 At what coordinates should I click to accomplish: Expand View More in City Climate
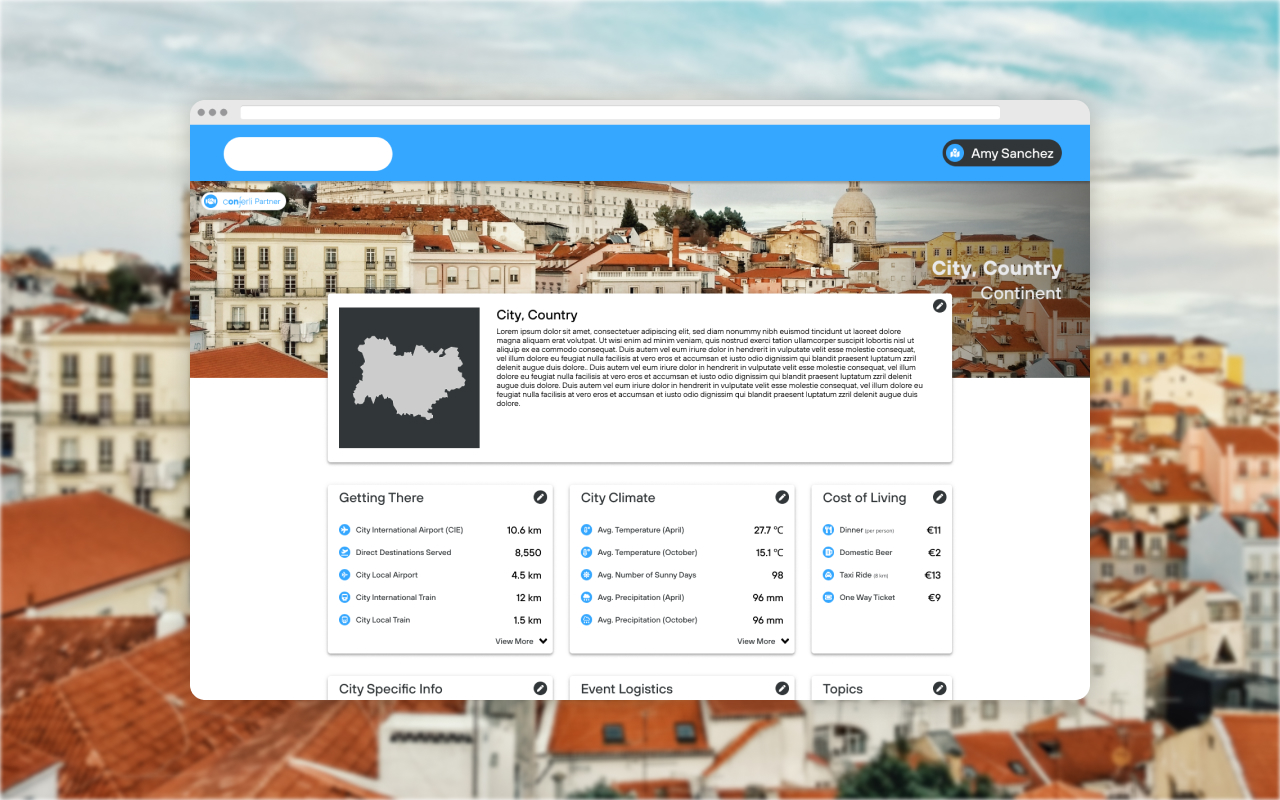764,641
